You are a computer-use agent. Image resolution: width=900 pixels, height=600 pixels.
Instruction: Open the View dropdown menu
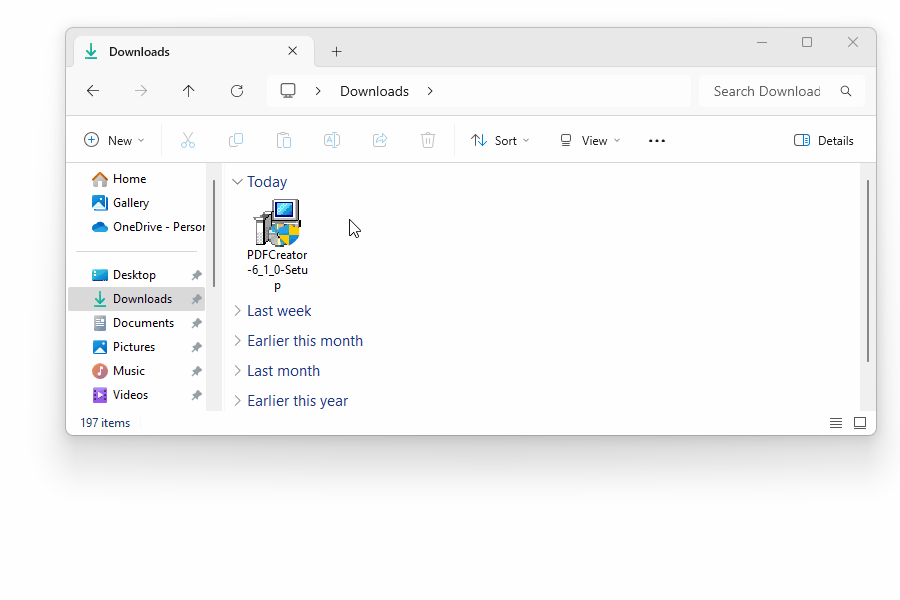coord(589,140)
